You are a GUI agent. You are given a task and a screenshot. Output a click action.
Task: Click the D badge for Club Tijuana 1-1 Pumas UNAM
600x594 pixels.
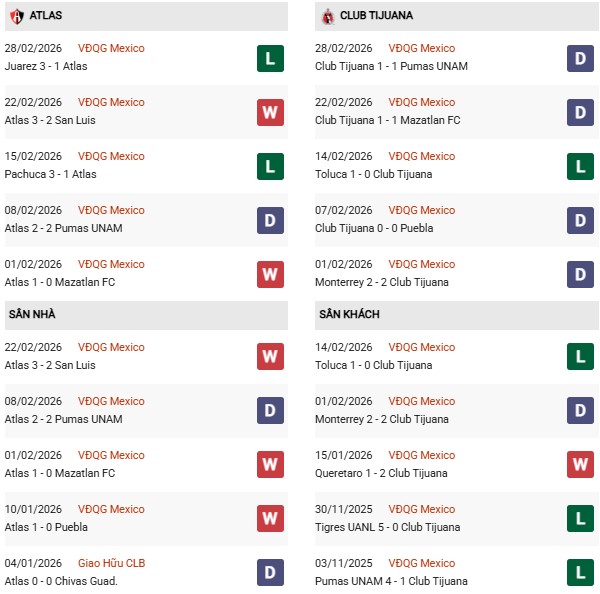(x=580, y=58)
